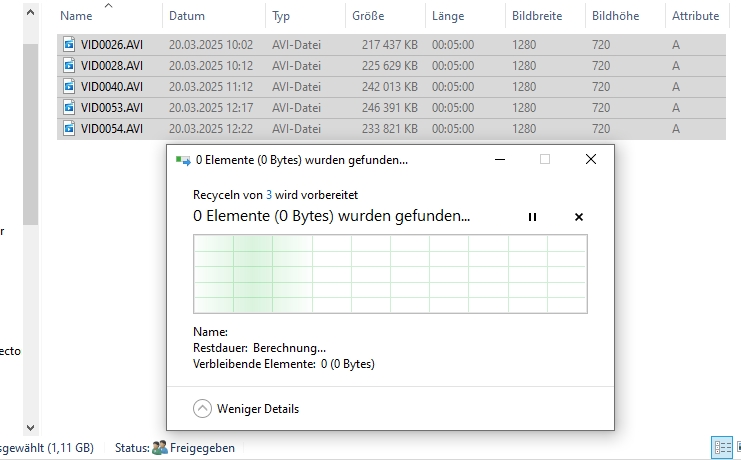Click the AVI-Datei type in VID0026 row
Screen dimensions: 741x460
296,44
